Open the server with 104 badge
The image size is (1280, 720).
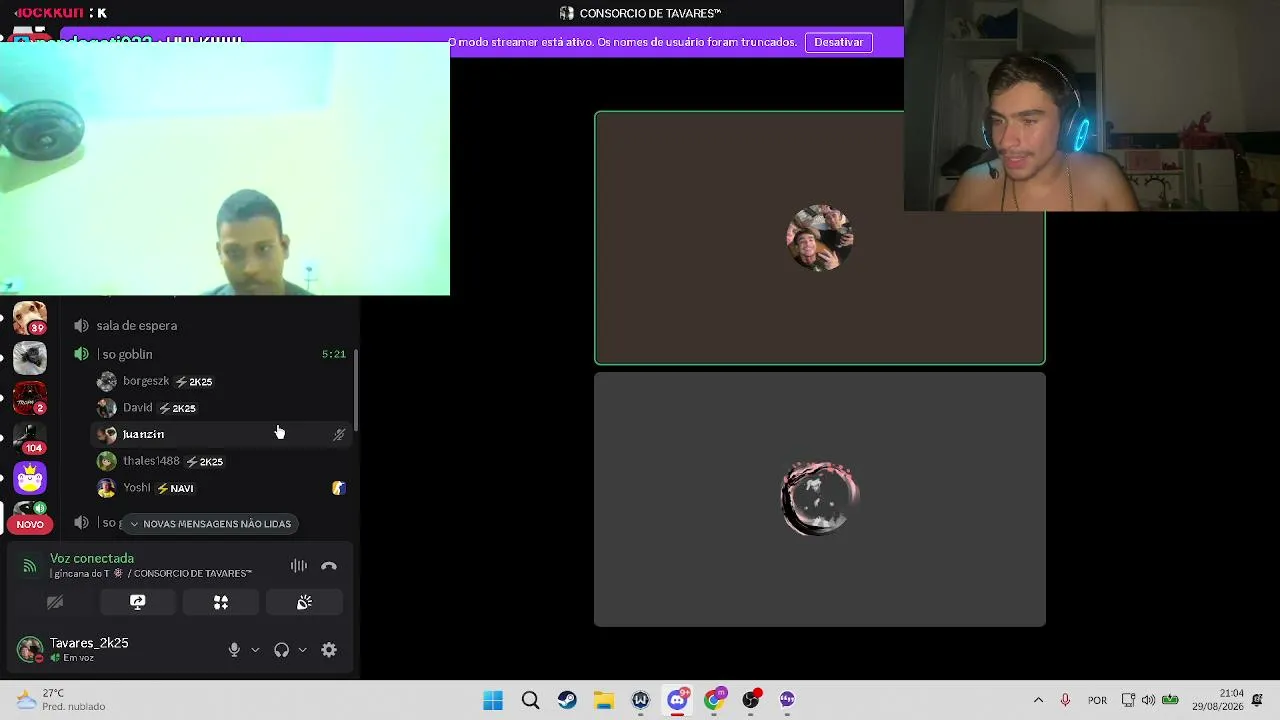(x=30, y=438)
